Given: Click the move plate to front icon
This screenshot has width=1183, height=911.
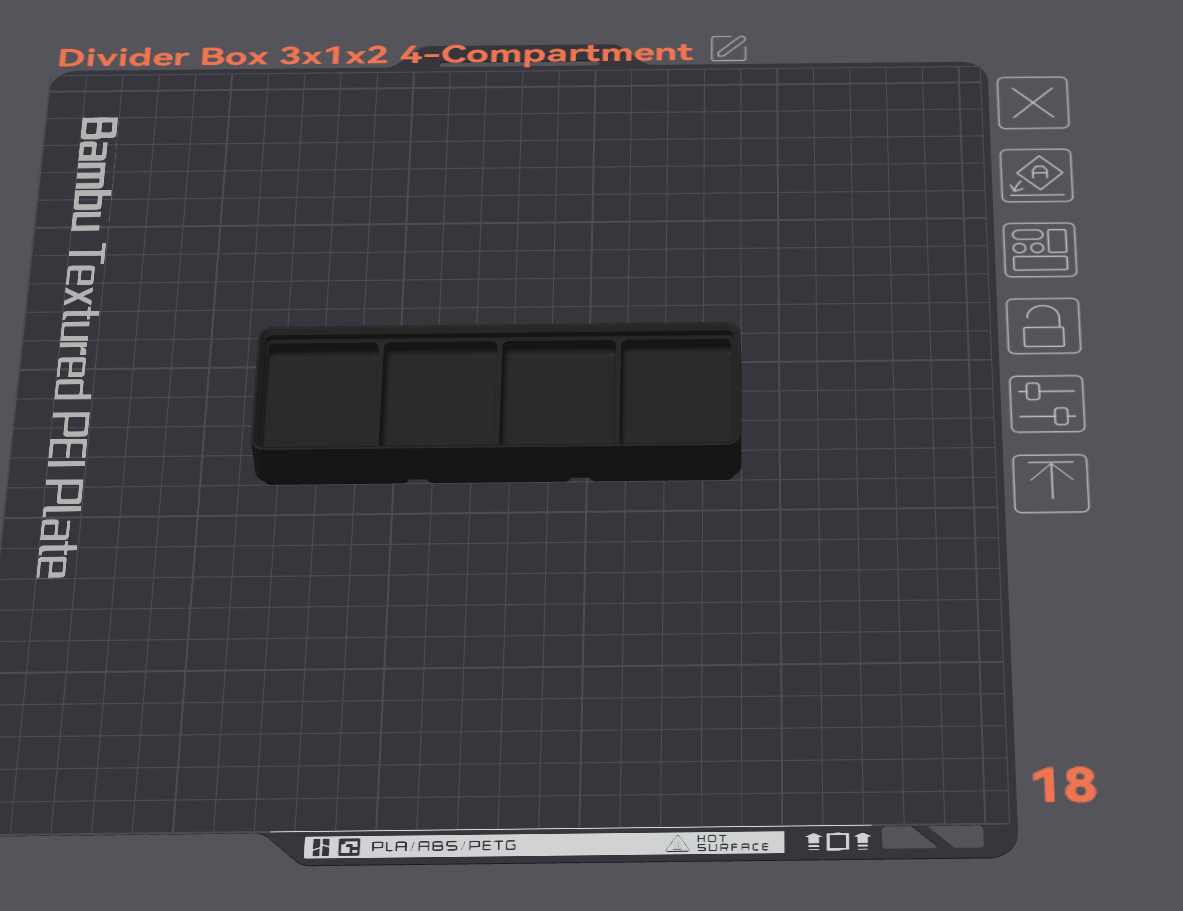Looking at the screenshot, I should pyautogui.click(x=1051, y=483).
